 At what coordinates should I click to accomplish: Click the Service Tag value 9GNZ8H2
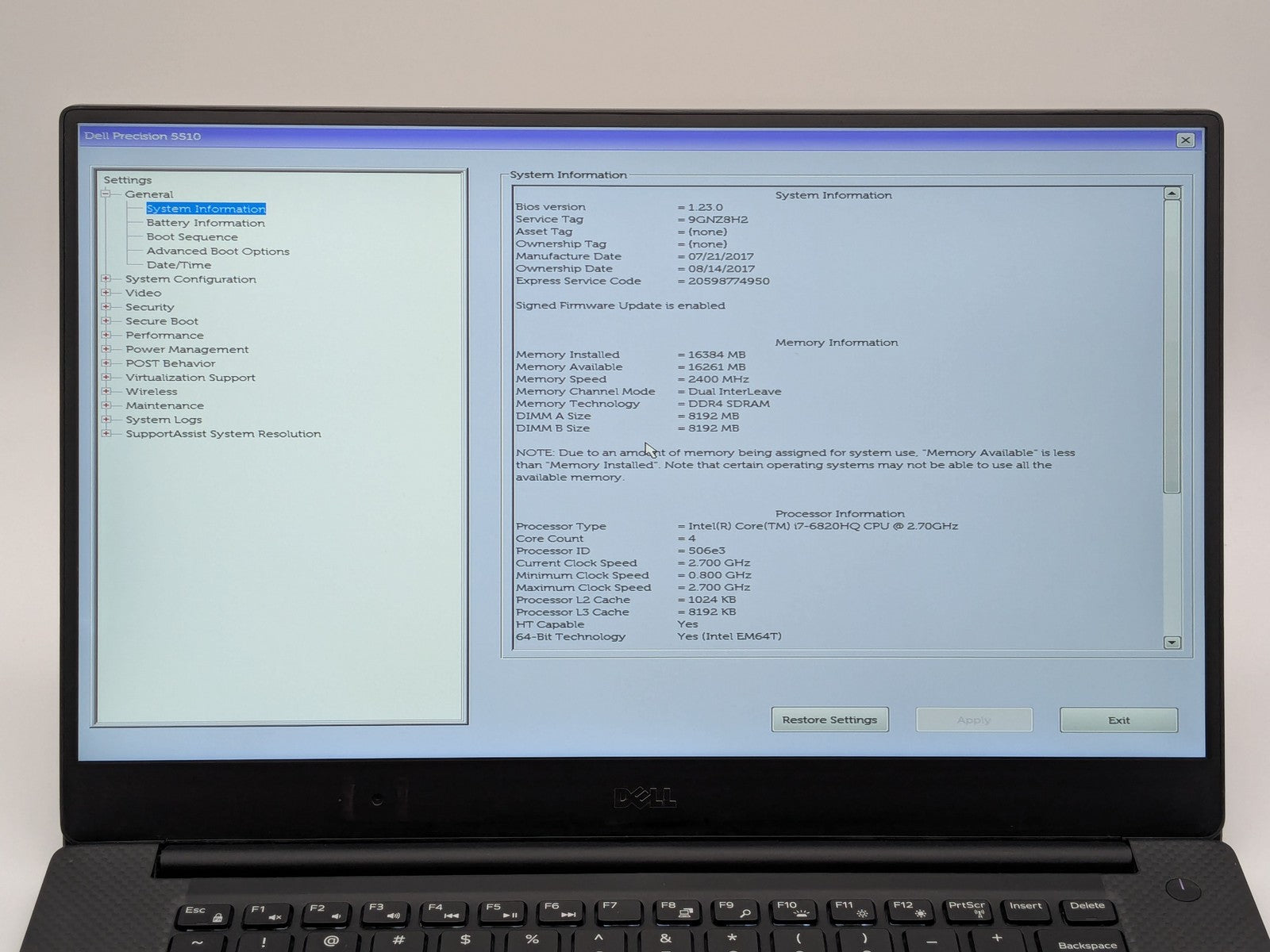pyautogui.click(x=718, y=220)
